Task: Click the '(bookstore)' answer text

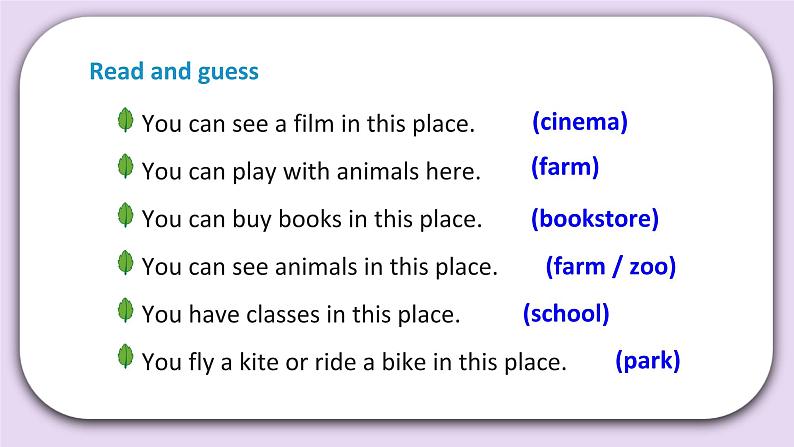Action: click(594, 218)
